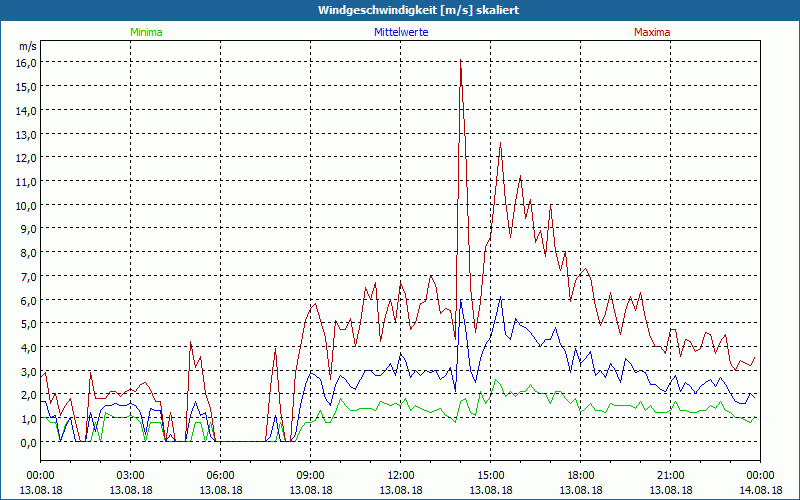
Task: Click the 6,0 y-axis value
Action: [29, 301]
